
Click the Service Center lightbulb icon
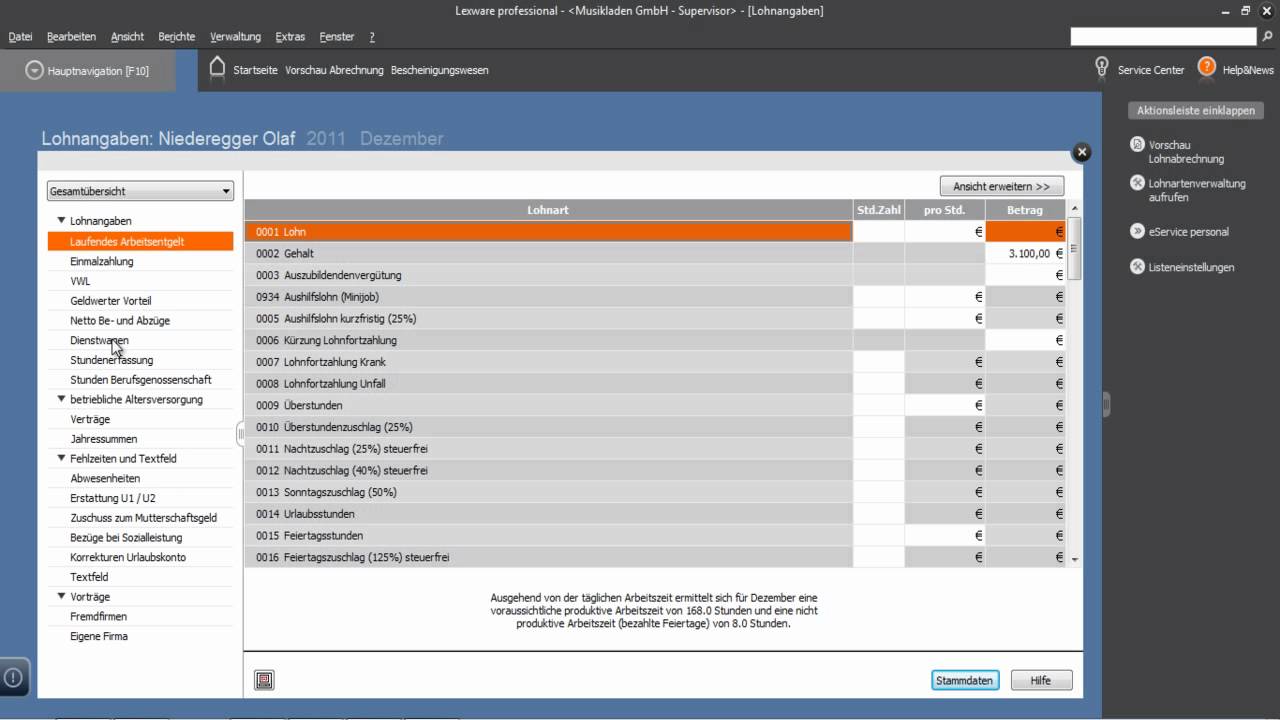[x=1102, y=68]
